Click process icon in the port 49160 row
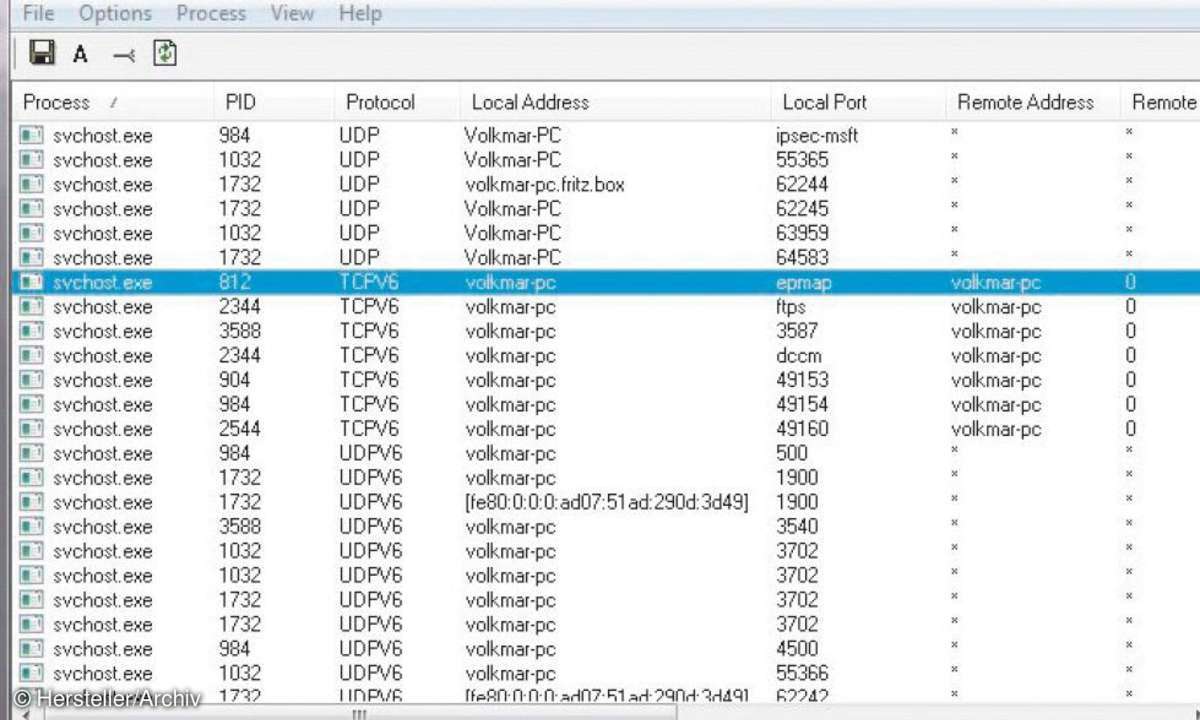 (x=32, y=429)
